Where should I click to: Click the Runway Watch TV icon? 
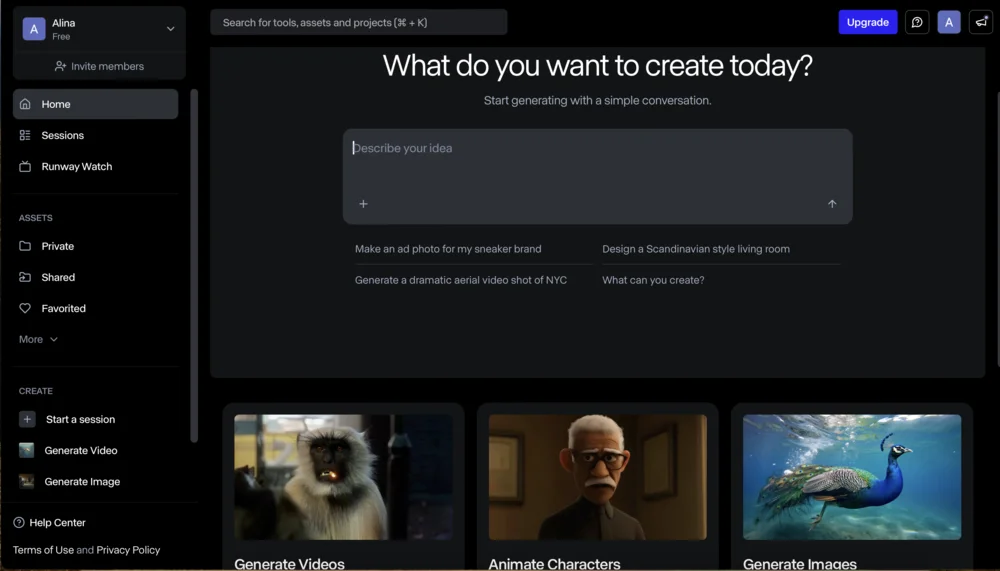click(26, 167)
